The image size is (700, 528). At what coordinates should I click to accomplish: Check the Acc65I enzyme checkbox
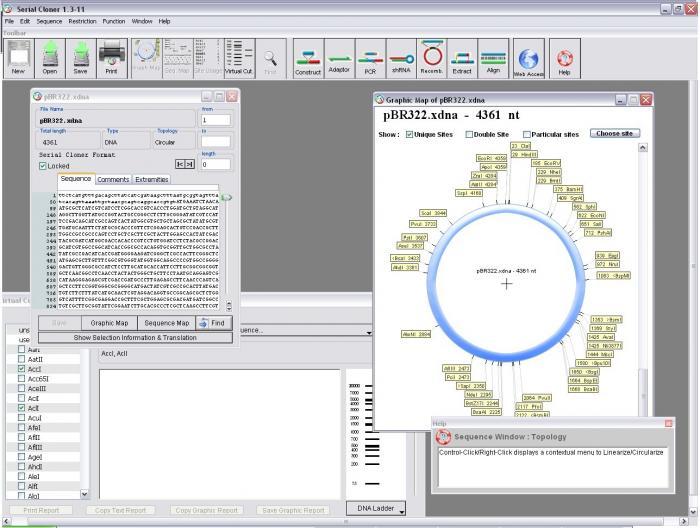21,378
